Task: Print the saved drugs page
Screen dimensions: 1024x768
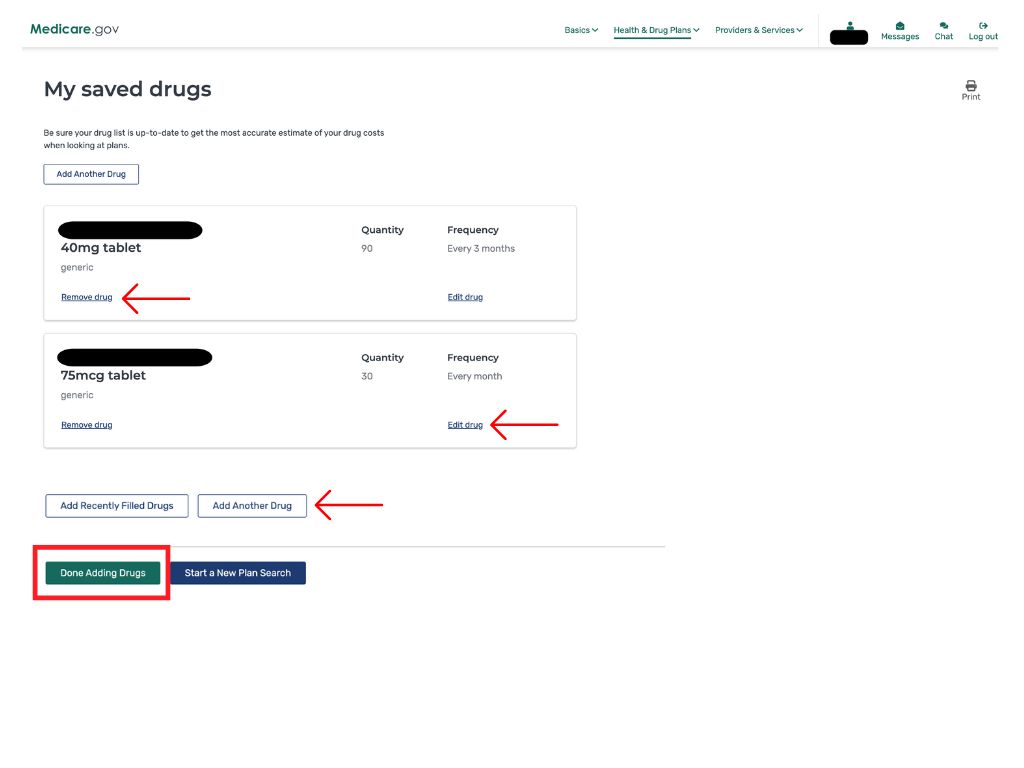Action: (x=970, y=89)
